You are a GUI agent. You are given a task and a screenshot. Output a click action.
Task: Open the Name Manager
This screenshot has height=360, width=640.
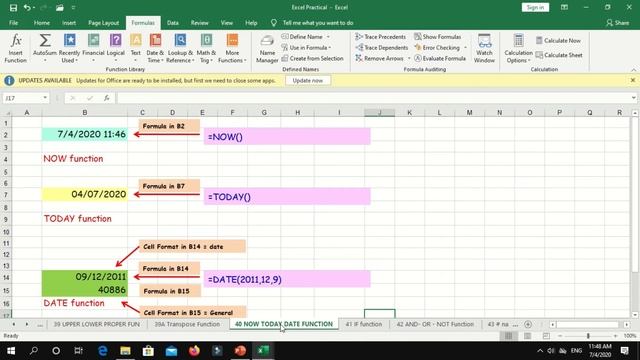(x=267, y=48)
